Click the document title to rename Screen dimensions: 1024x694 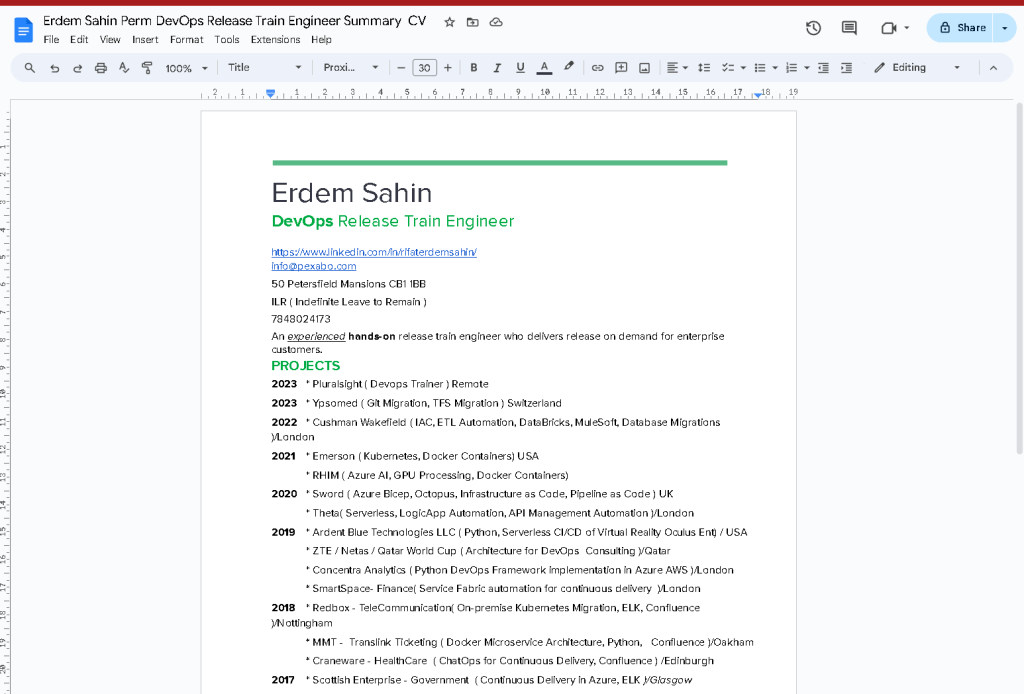coord(234,21)
